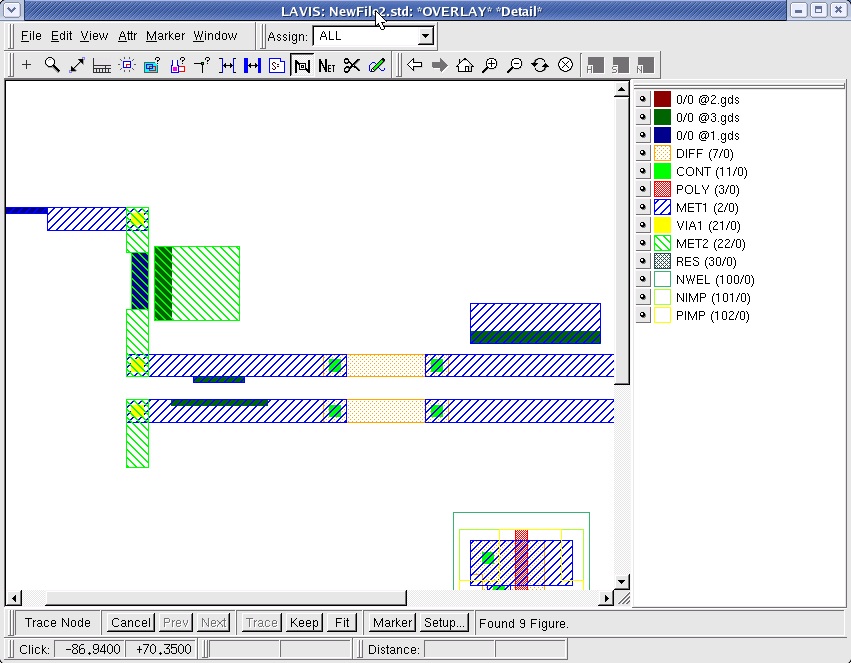Hide the RES (30/0) layer
Image resolution: width=851 pixels, height=663 pixels.
643,261
